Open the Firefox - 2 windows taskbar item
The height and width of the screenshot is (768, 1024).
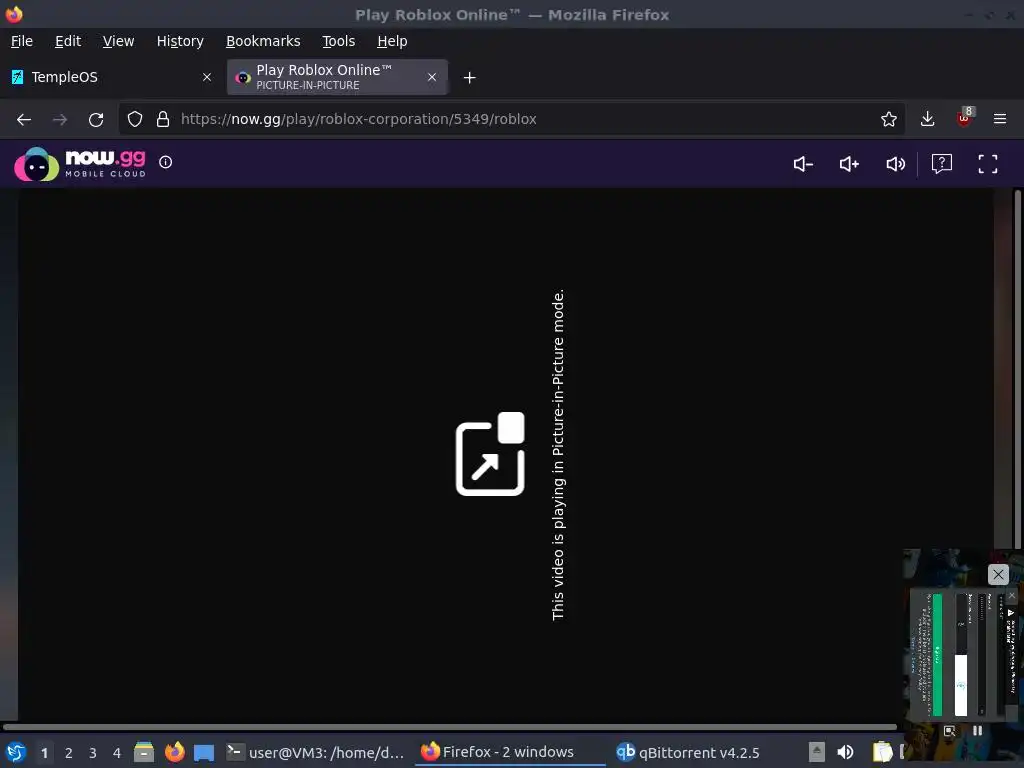click(x=509, y=752)
